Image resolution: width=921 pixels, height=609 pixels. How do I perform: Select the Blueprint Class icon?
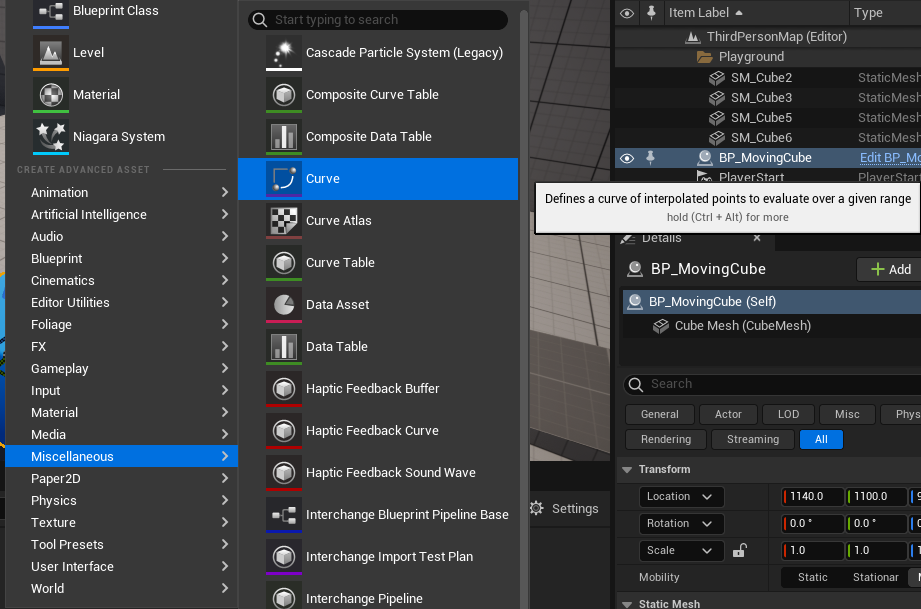point(51,12)
